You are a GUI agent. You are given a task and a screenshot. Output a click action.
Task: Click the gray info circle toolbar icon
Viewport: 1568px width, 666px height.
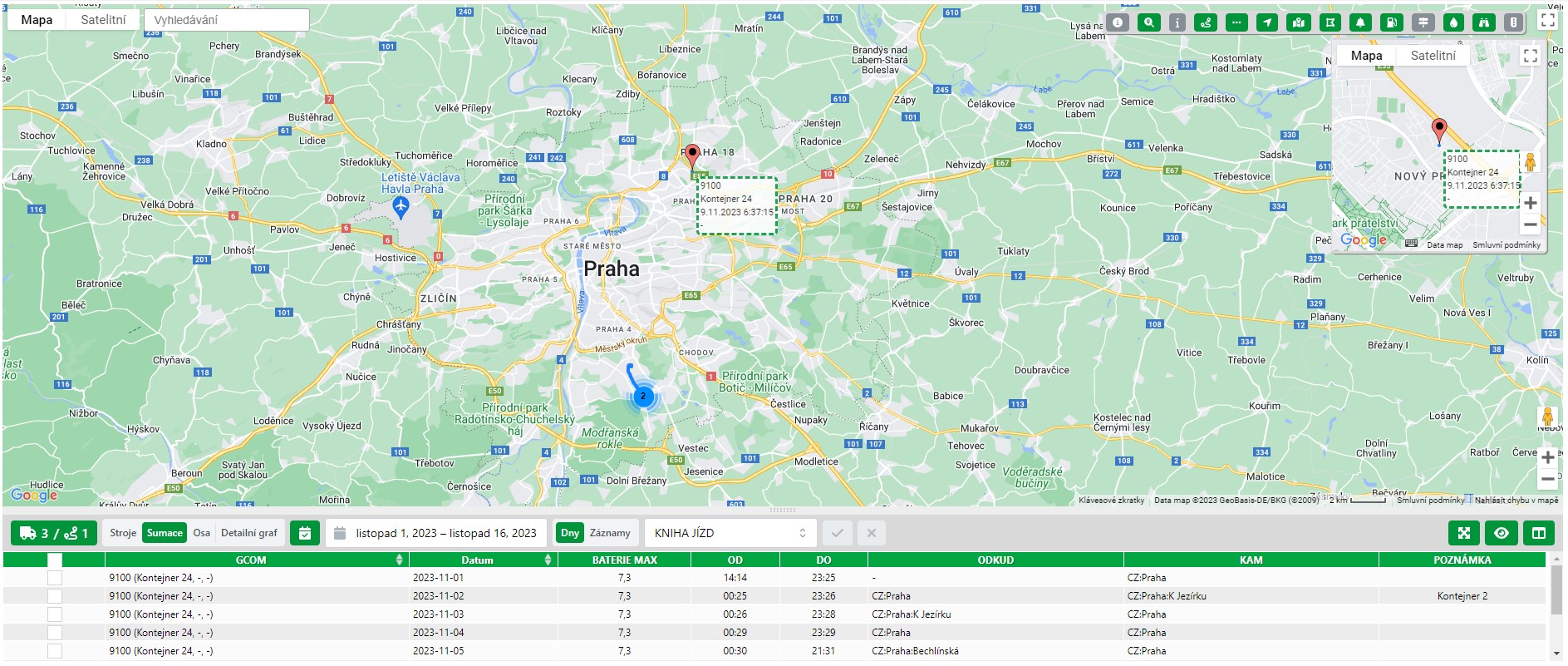(1118, 22)
